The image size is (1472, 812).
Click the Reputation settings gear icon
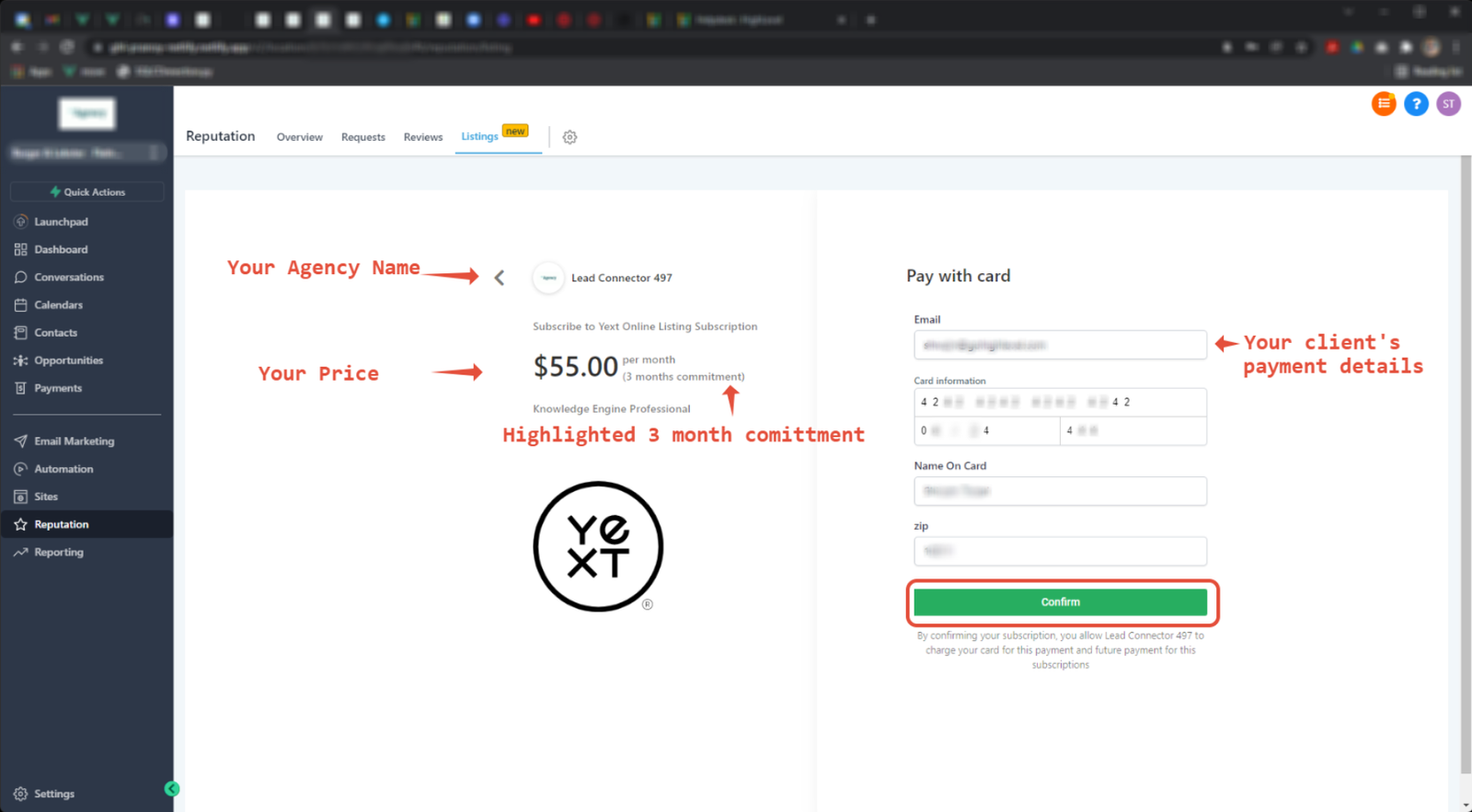569,137
